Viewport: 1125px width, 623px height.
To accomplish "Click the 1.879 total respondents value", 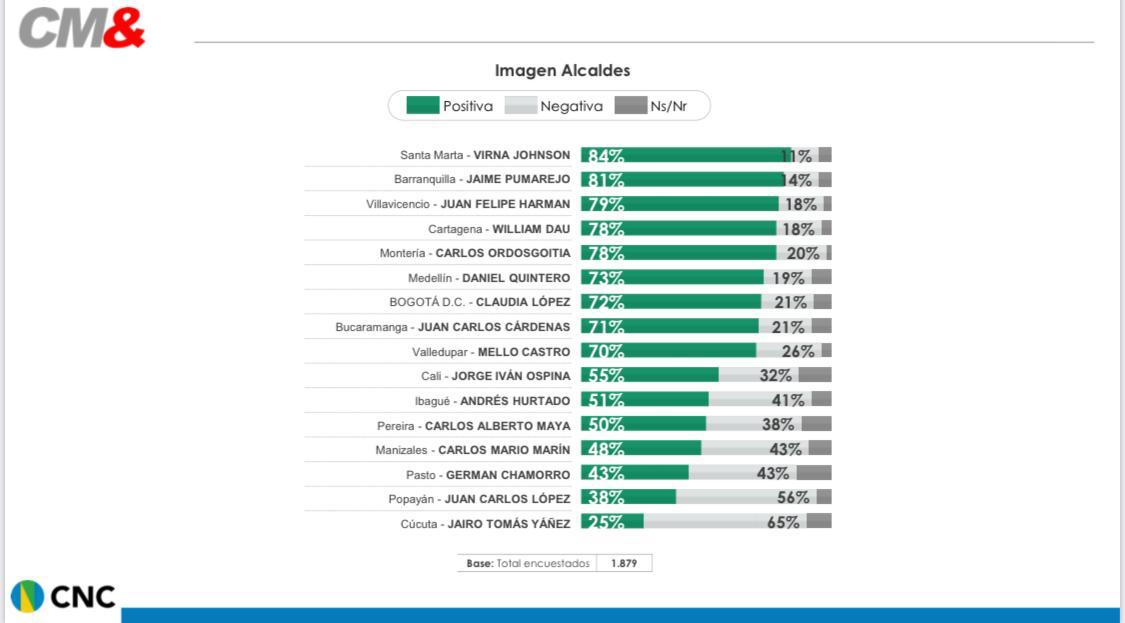I will [x=624, y=563].
